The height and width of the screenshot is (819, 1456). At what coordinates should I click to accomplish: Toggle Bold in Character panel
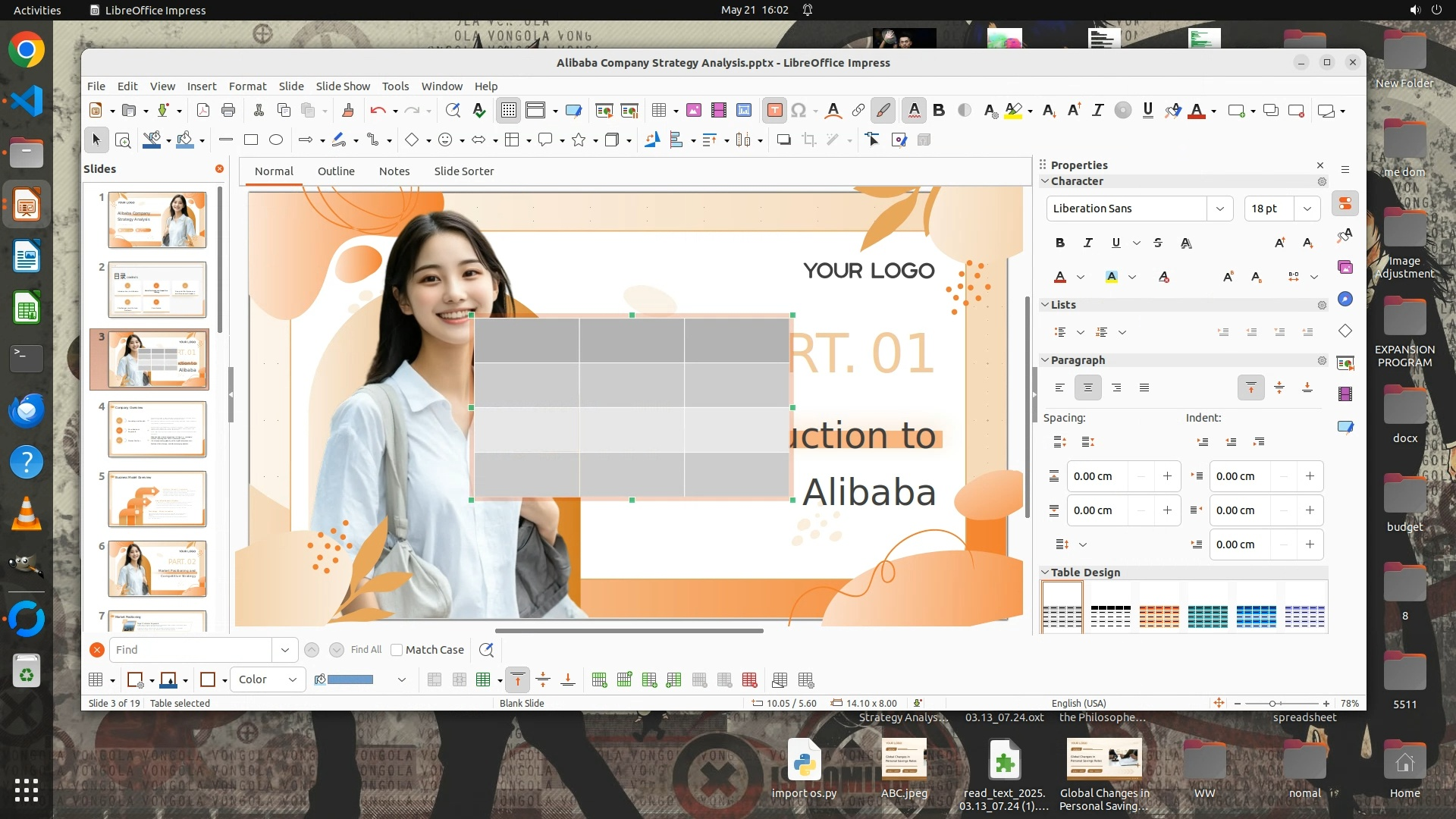pyautogui.click(x=1060, y=243)
